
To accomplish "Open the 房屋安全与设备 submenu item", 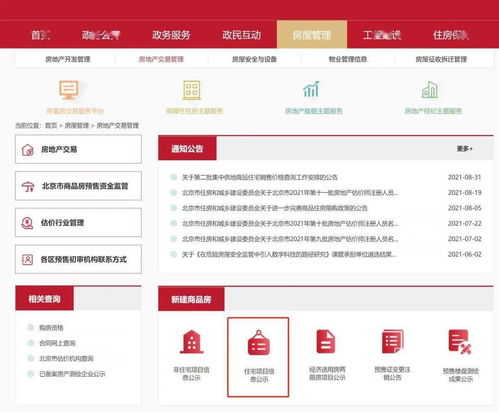I will point(254,59).
